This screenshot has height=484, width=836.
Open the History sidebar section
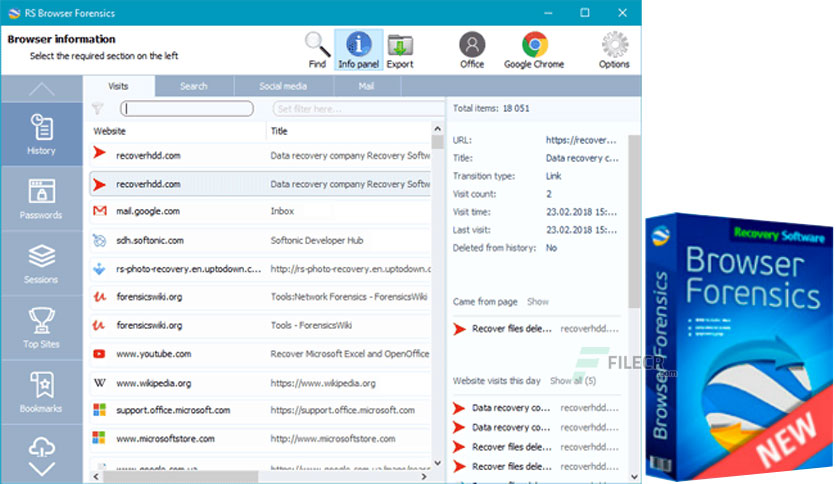tap(41, 134)
